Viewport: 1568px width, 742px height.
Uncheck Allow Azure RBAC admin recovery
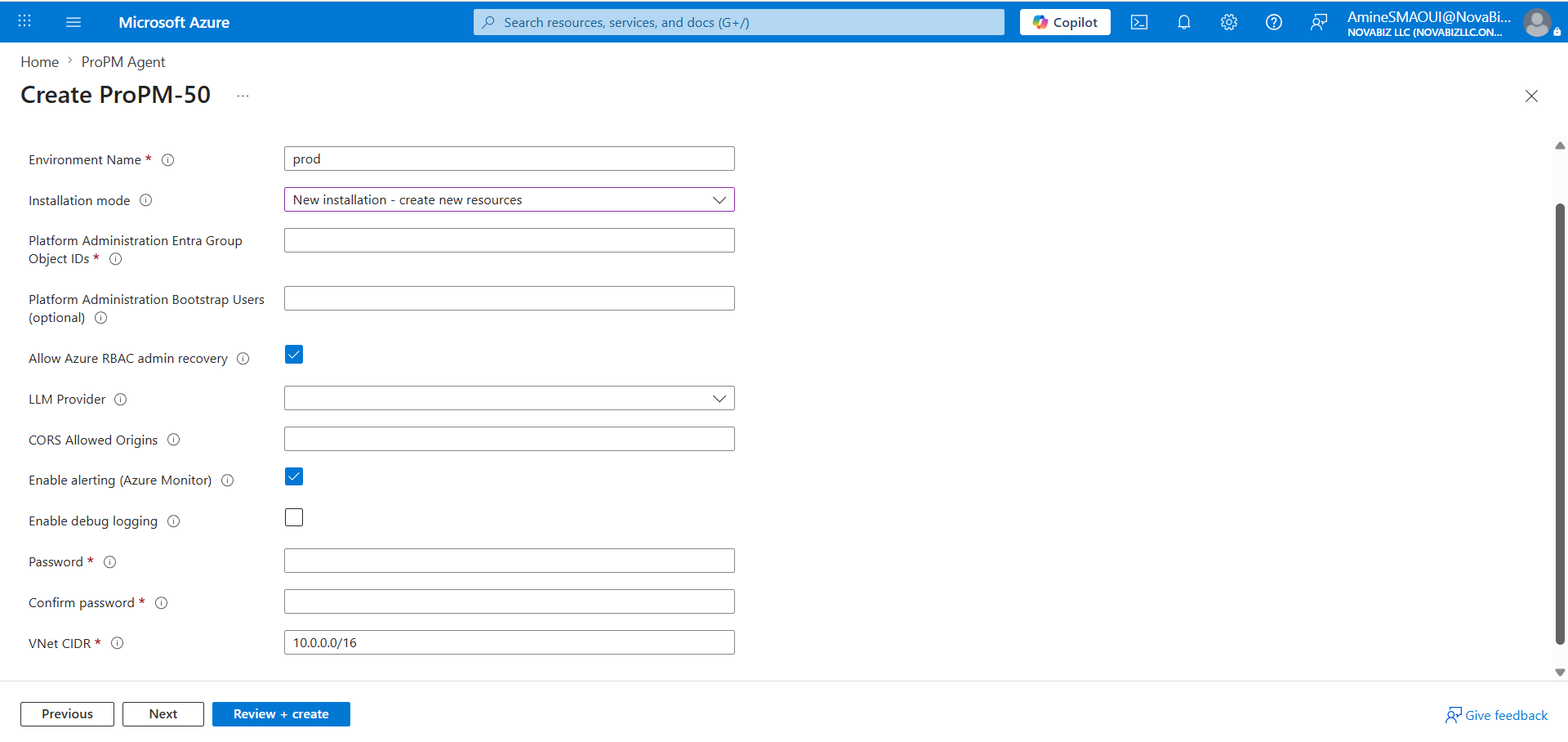(294, 354)
